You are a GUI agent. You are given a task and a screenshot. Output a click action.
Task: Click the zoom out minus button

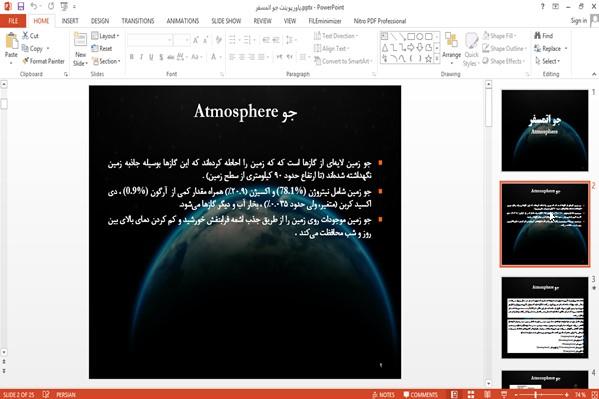pyautogui.click(x=516, y=394)
